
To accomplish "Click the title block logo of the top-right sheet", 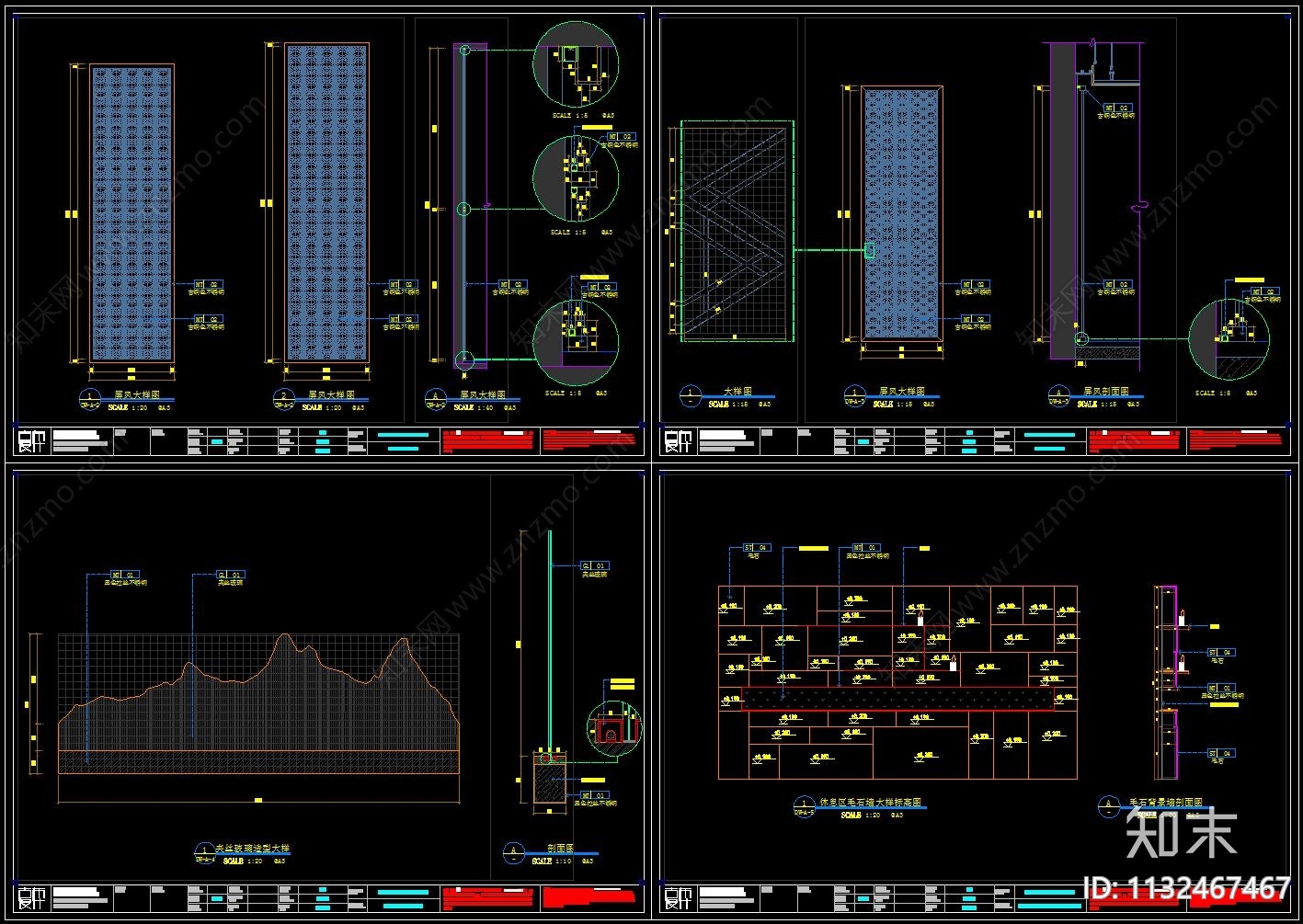I will (x=678, y=442).
